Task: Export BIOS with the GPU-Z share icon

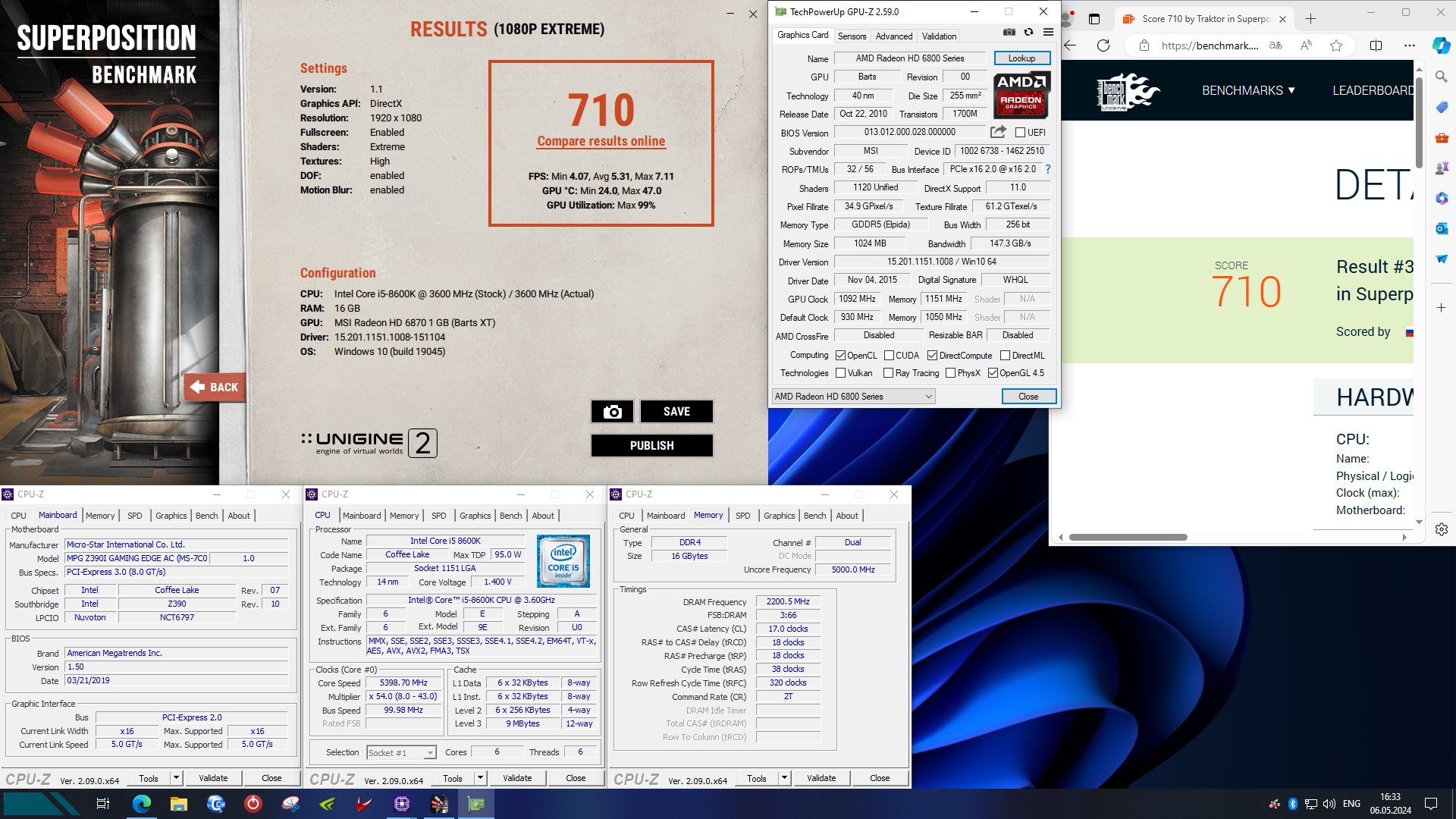Action: point(998,132)
